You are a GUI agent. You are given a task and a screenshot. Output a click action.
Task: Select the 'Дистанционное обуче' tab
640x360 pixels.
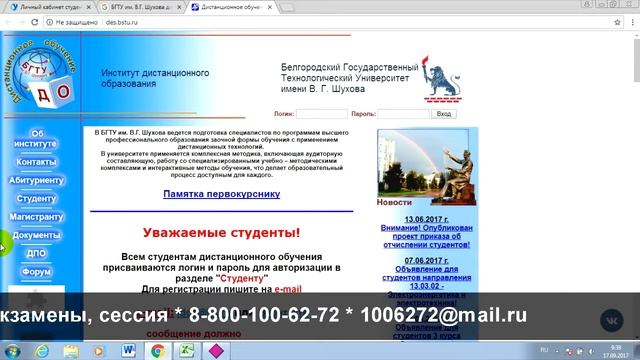click(x=232, y=7)
